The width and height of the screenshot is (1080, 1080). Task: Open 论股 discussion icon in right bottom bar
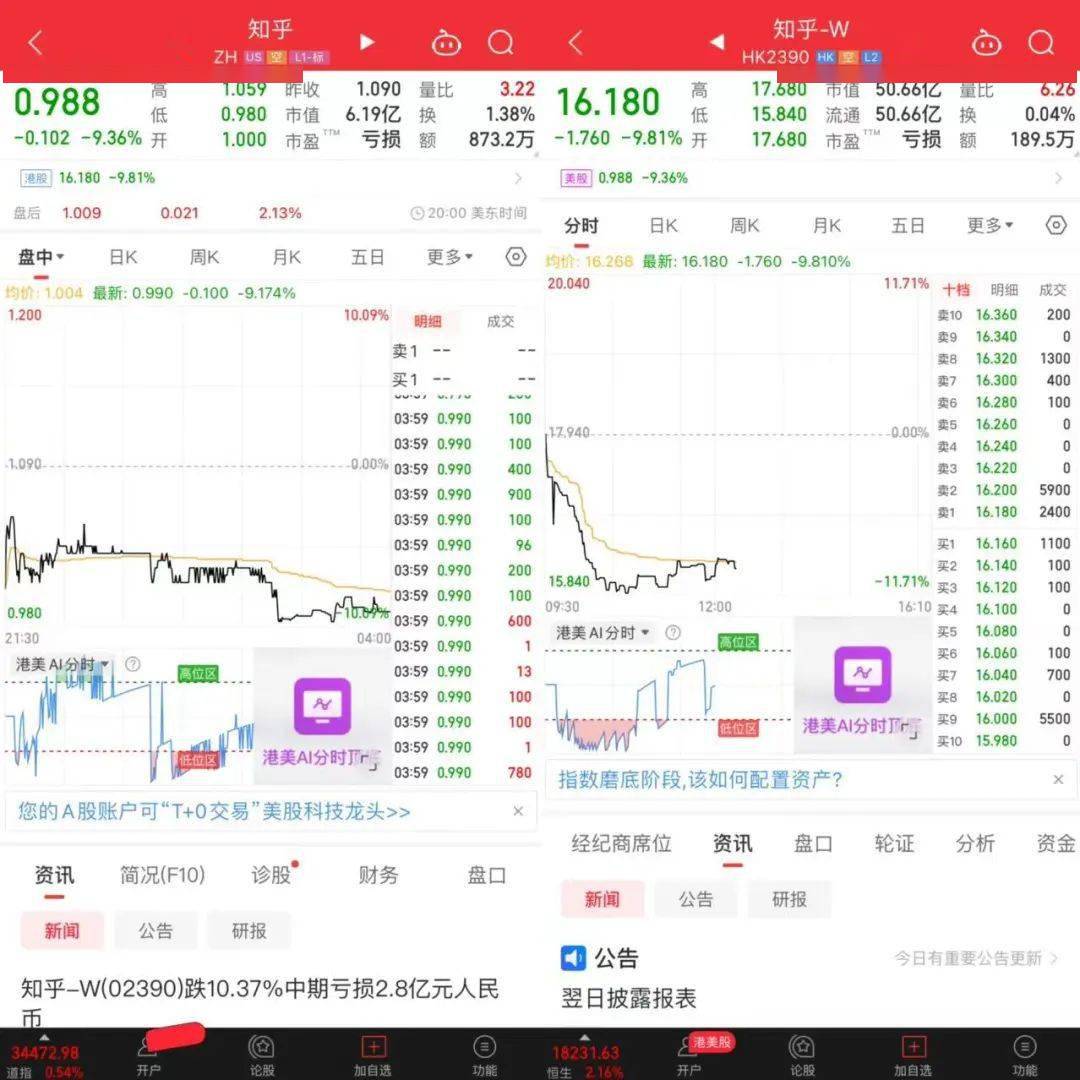point(802,1054)
